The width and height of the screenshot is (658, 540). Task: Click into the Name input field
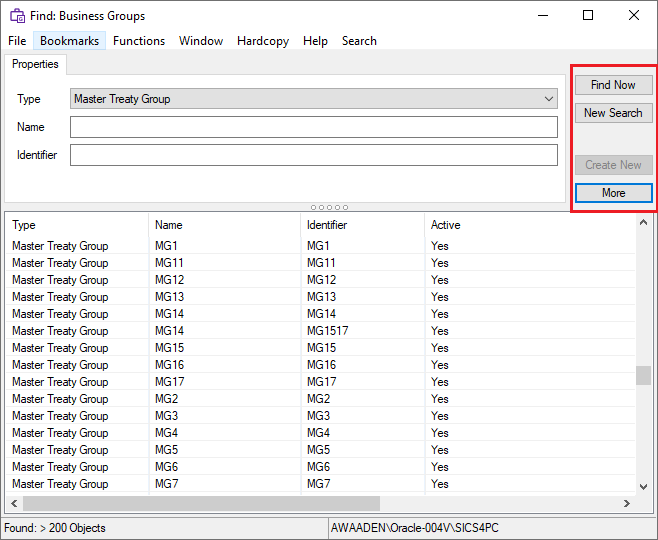313,127
